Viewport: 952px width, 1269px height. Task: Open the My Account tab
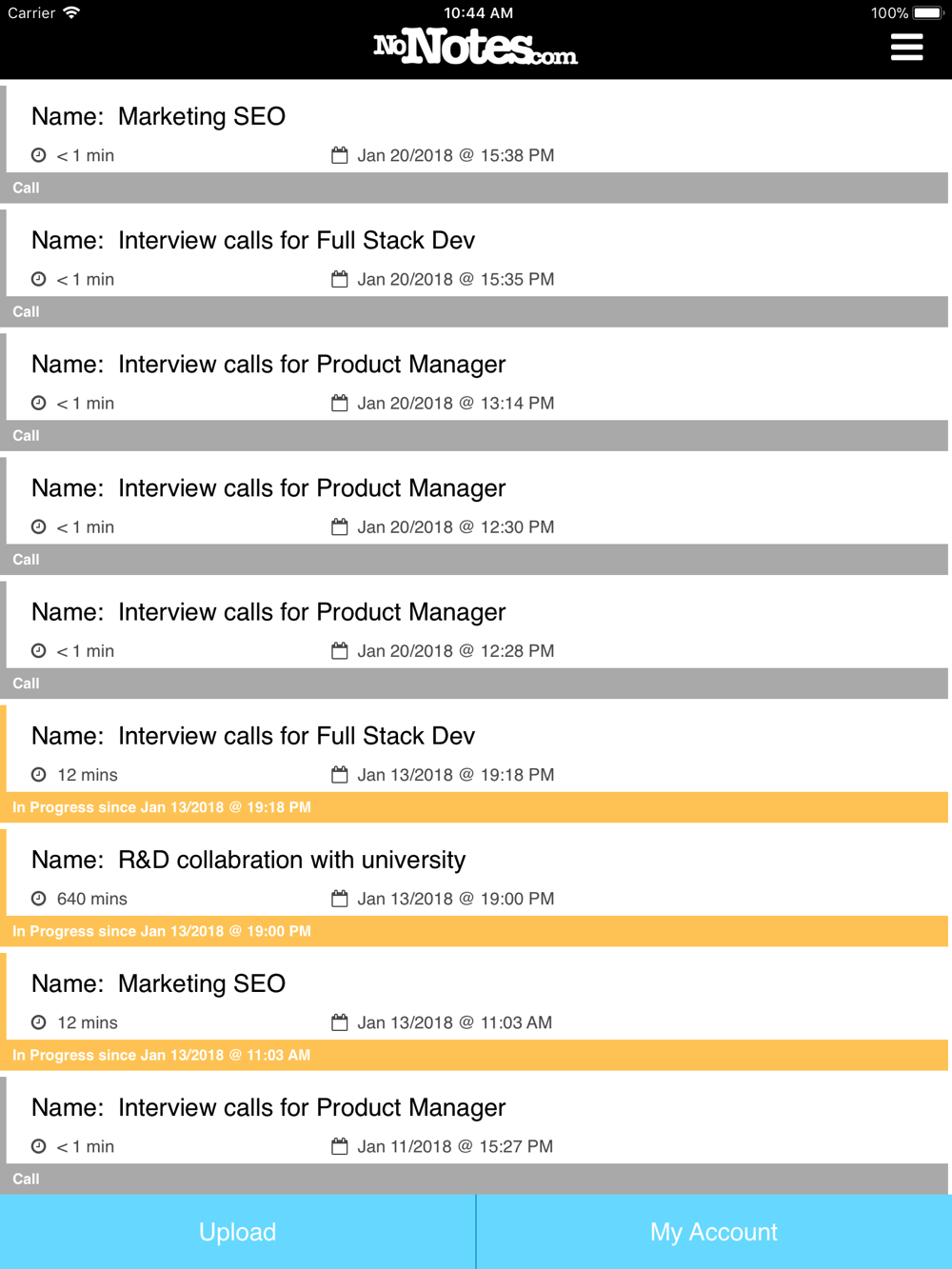[x=714, y=1232]
